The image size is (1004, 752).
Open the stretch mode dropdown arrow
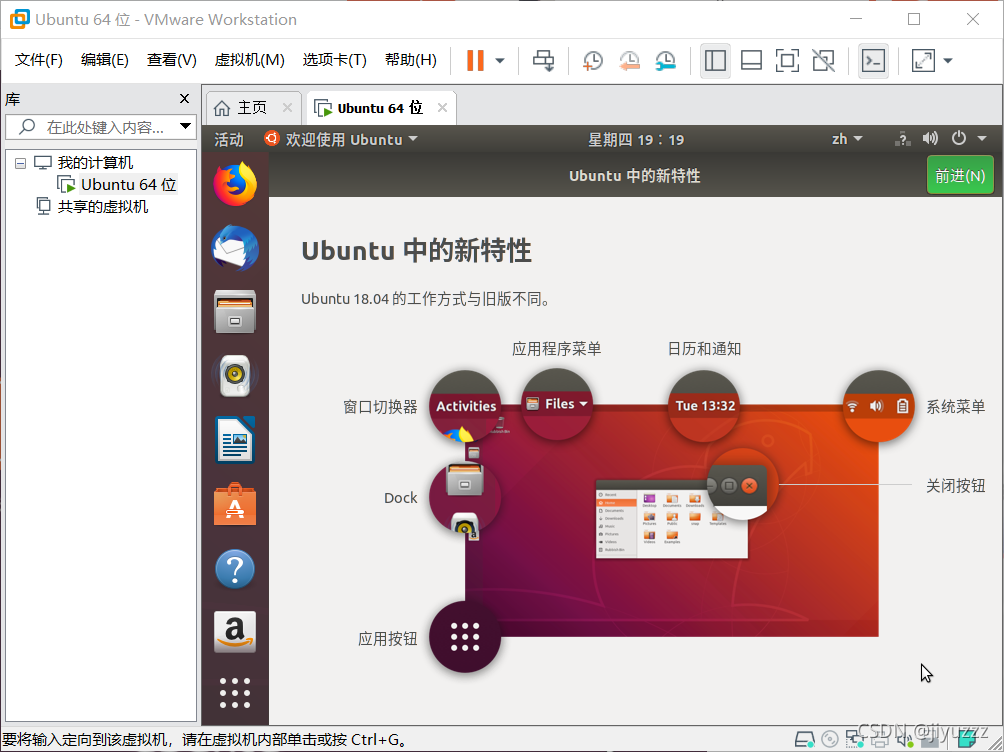click(947, 60)
